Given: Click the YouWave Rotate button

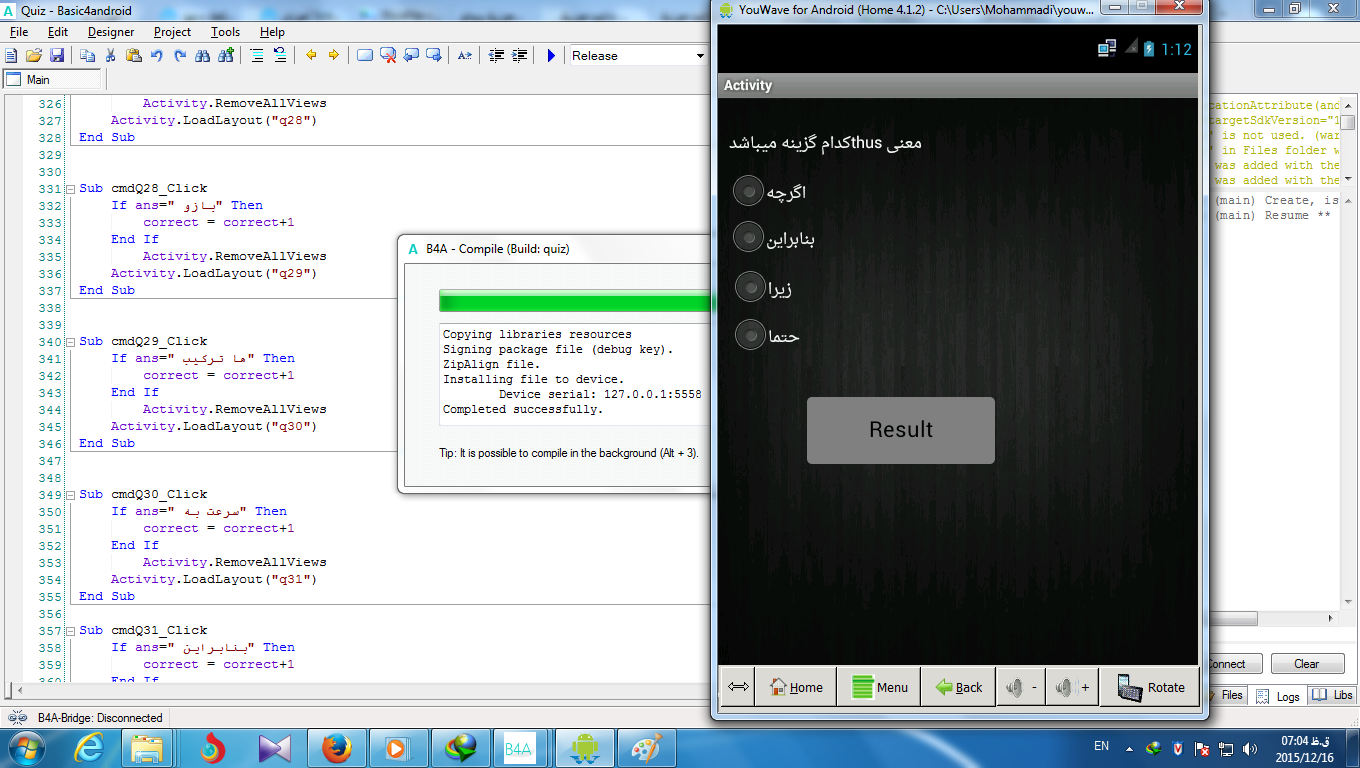Looking at the screenshot, I should tap(1150, 687).
